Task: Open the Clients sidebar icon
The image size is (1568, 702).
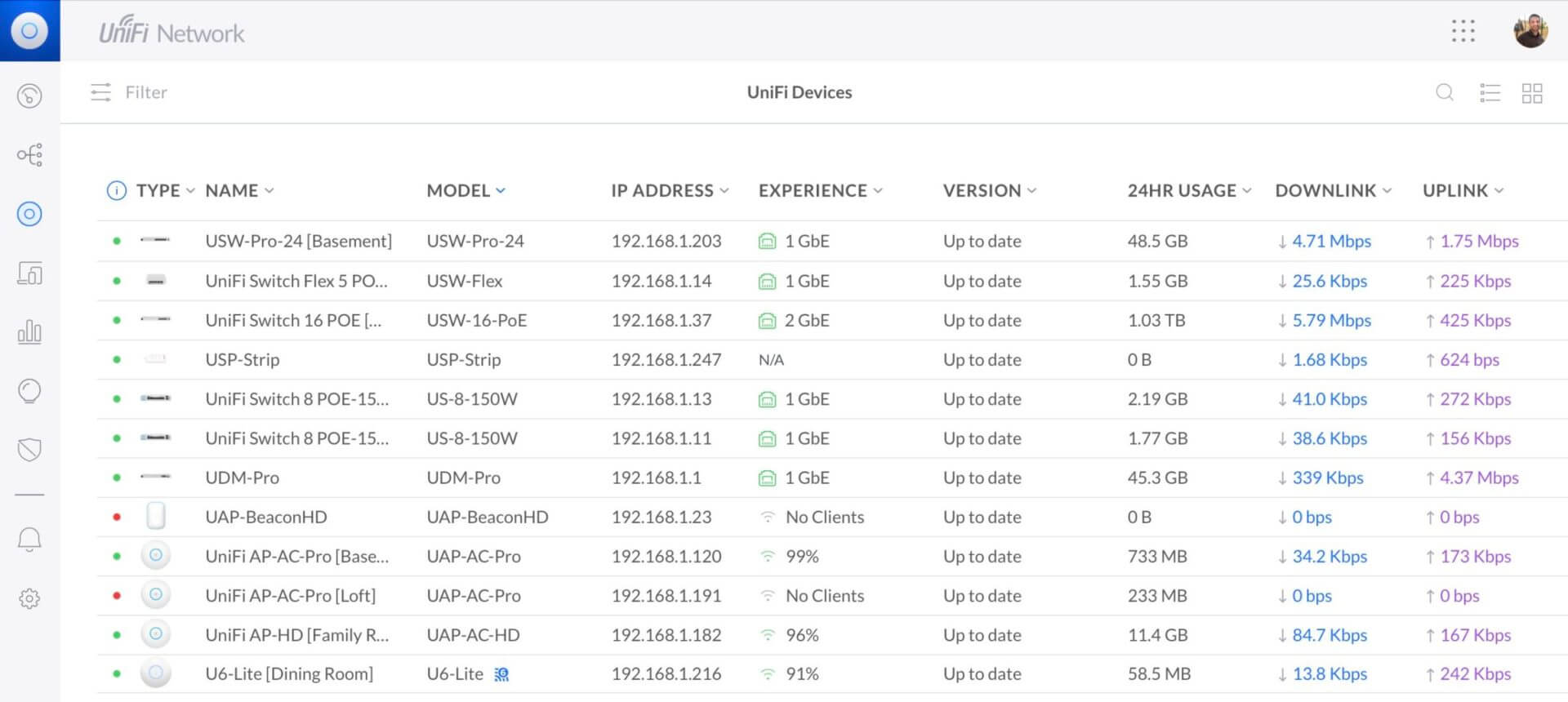Action: pyautogui.click(x=29, y=273)
